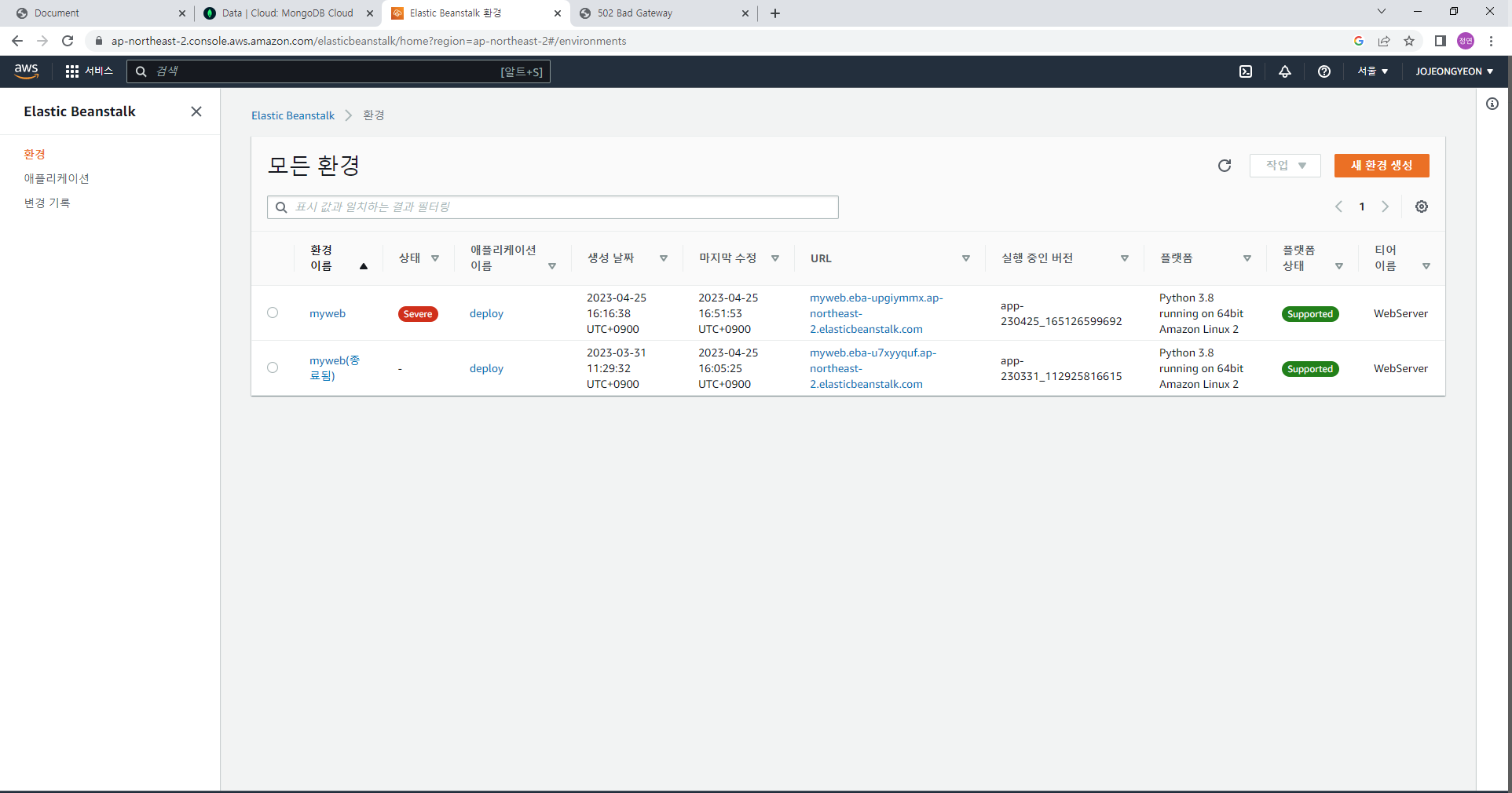The image size is (1512, 793).
Task: Sort by 실행 중인 버전 column
Action: click(1125, 258)
